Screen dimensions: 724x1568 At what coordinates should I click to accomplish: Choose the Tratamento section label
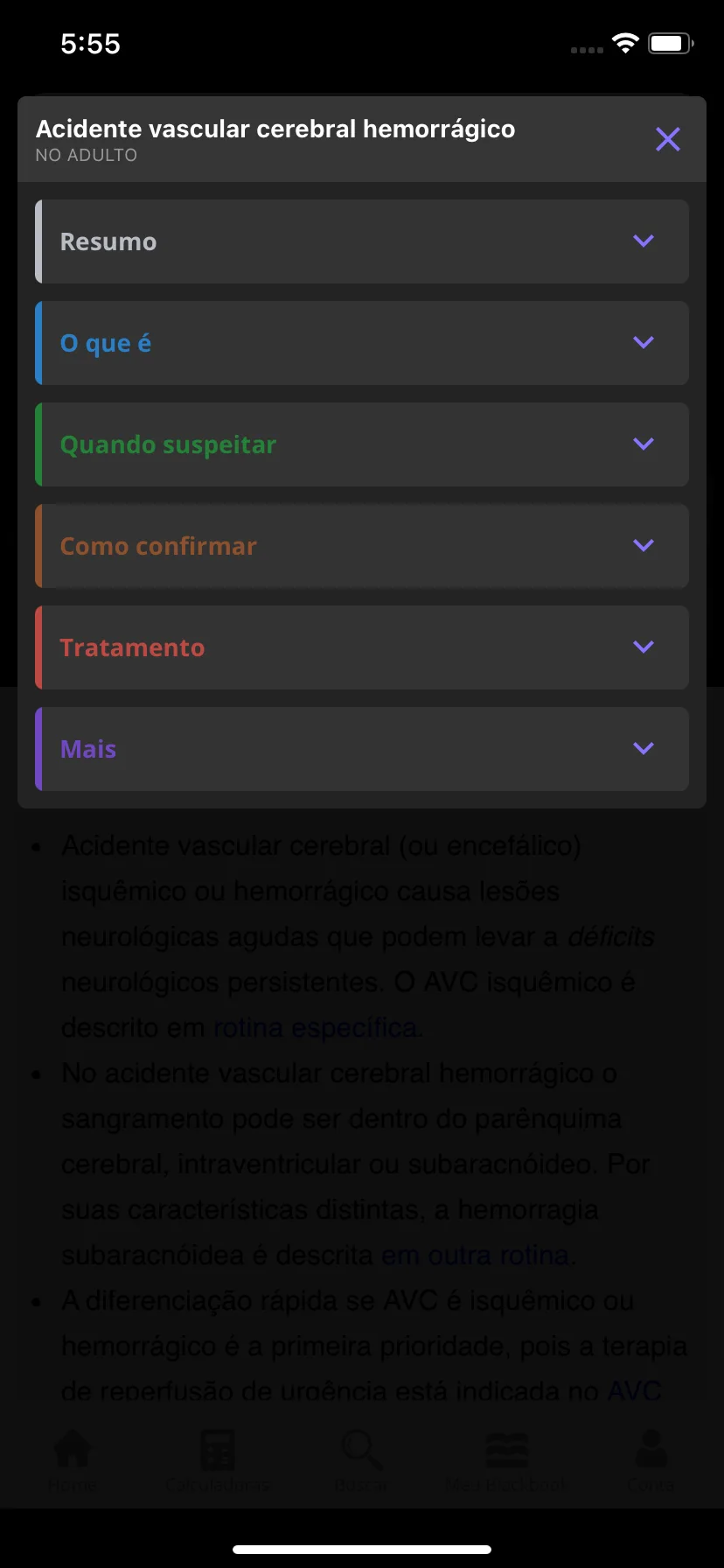click(132, 647)
